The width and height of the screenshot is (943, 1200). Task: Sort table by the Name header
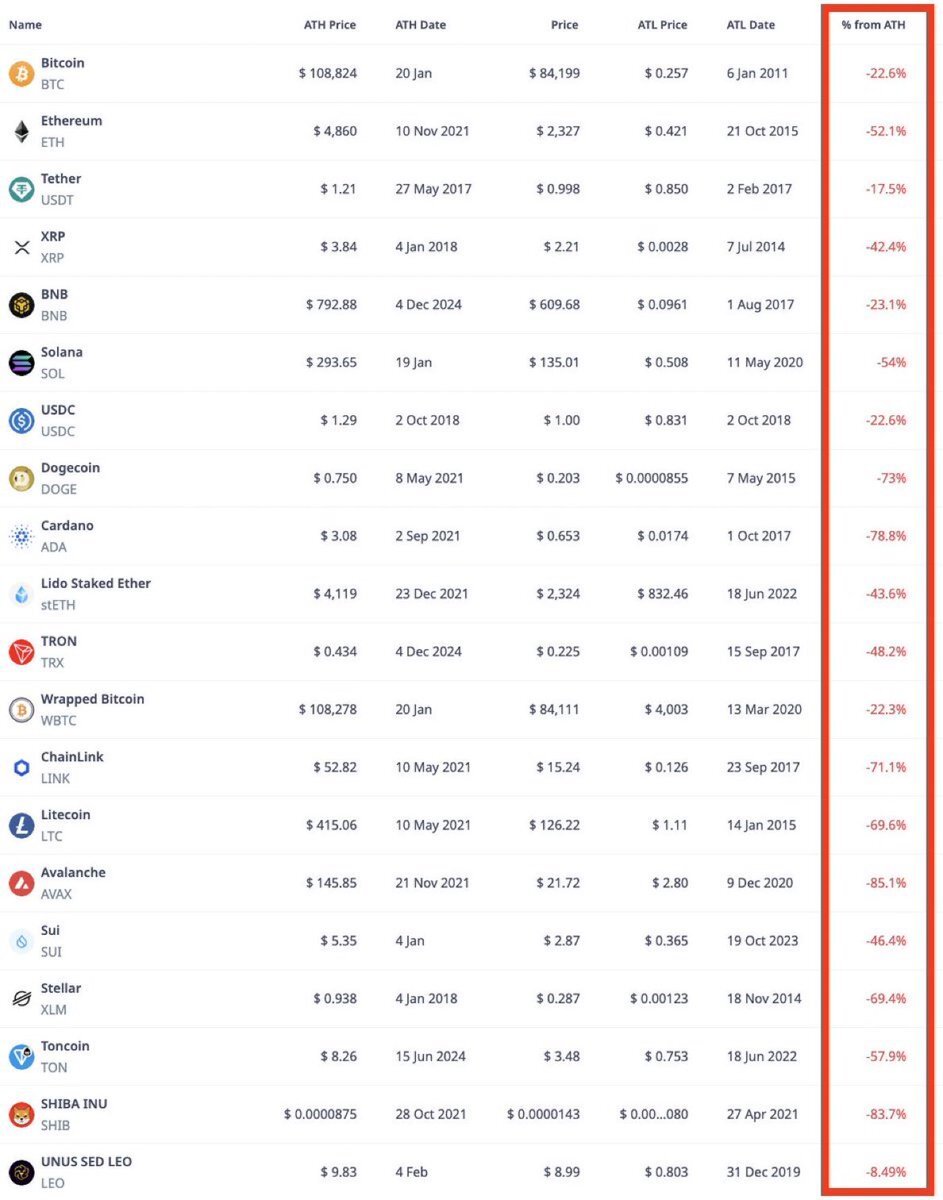[25, 25]
